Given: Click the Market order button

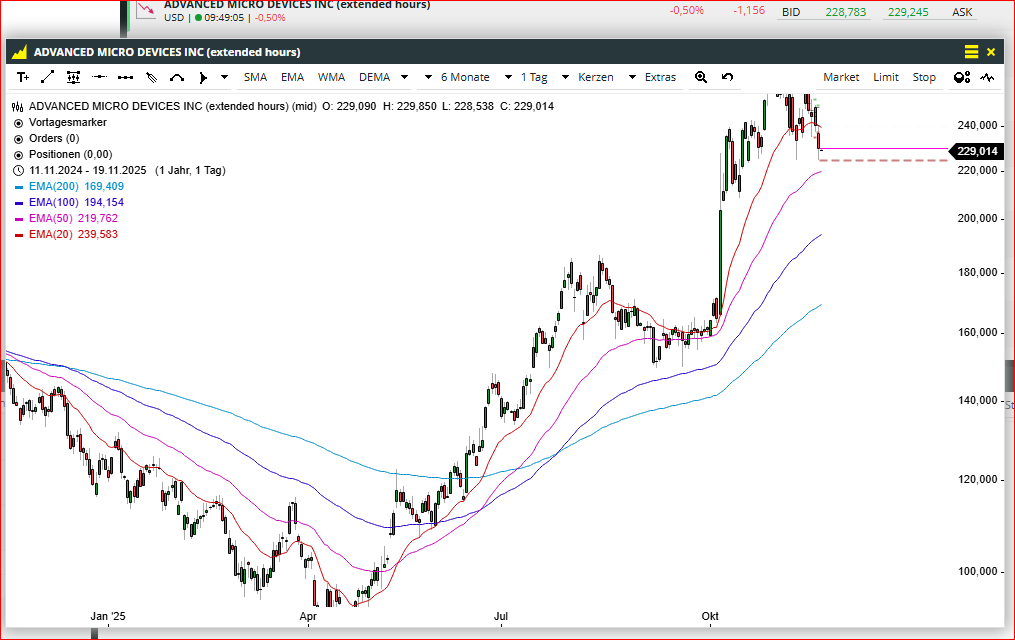Looking at the screenshot, I should pos(840,77).
